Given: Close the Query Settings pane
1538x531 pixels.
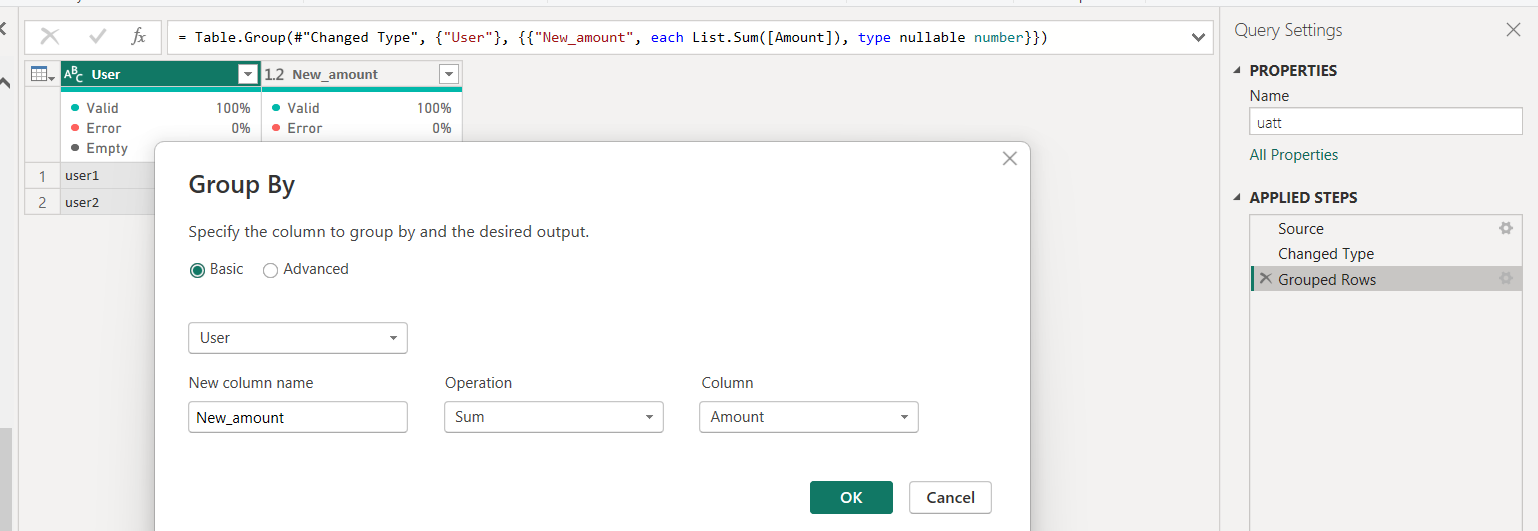Looking at the screenshot, I should (1513, 30).
